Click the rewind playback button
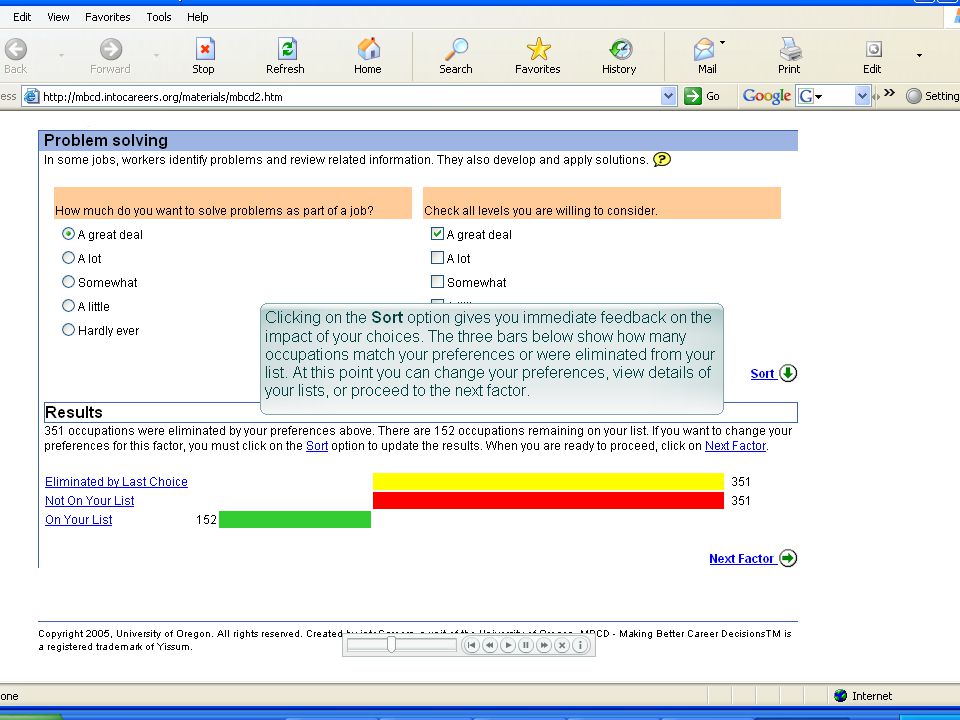This screenshot has width=960, height=720. [489, 645]
